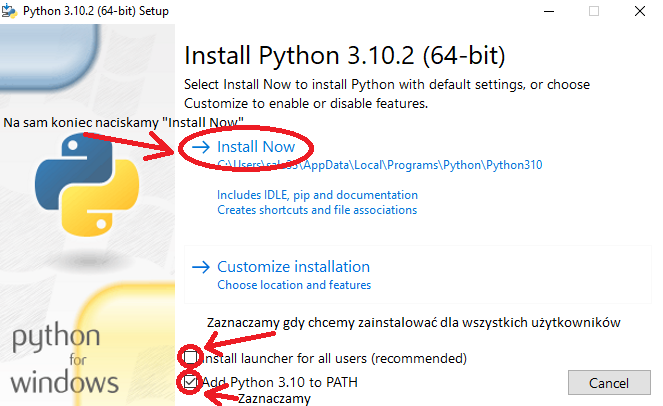Click the arrow icon beside Install Now
This screenshot has width=663, height=406.
[200, 147]
